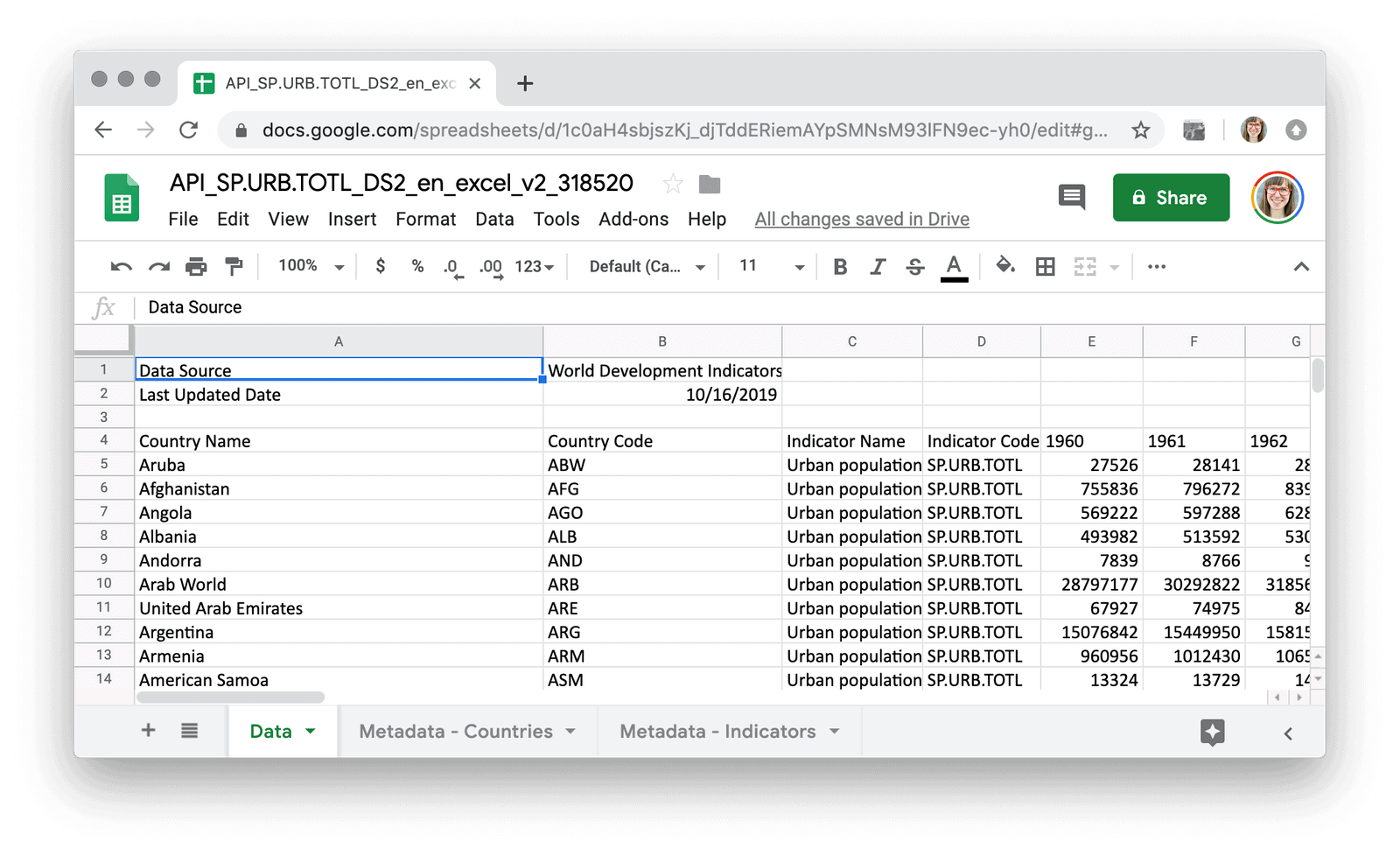This screenshot has height=856, width=1400.
Task: Close the API_SP.URB.TOTL browser tab
Action: pyautogui.click(x=474, y=83)
